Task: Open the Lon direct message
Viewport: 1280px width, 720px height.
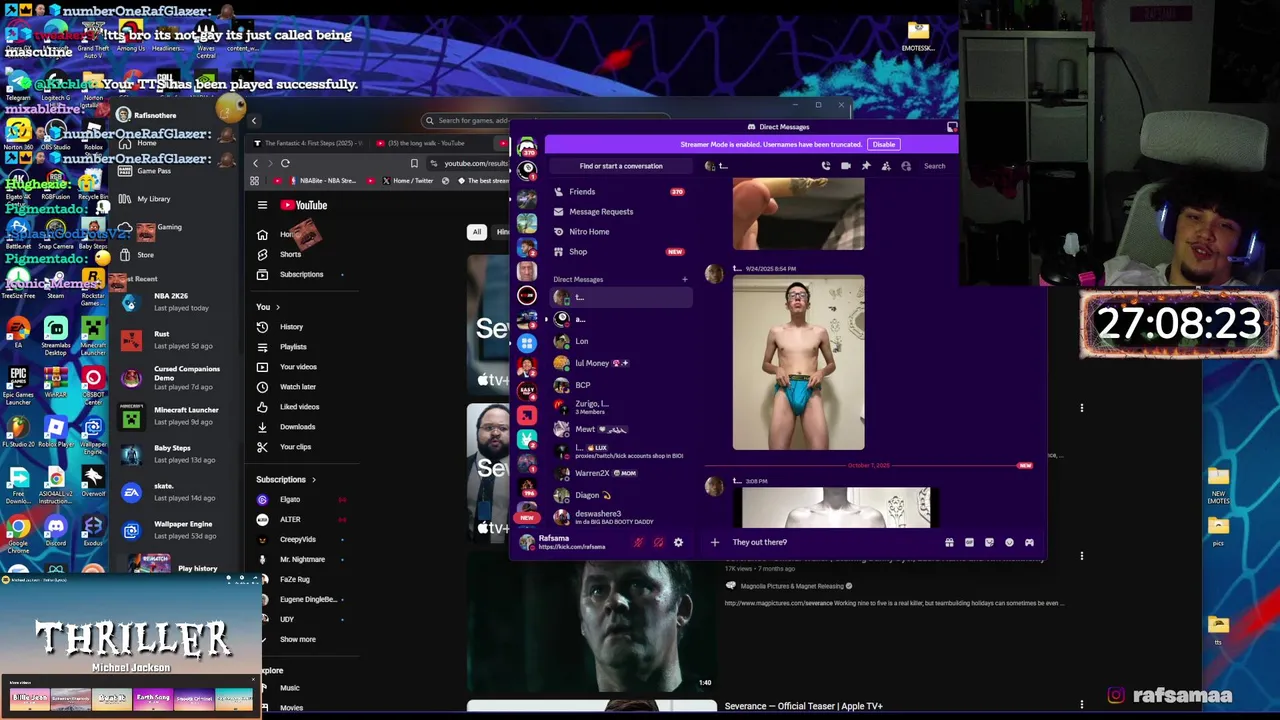Action: coord(620,341)
